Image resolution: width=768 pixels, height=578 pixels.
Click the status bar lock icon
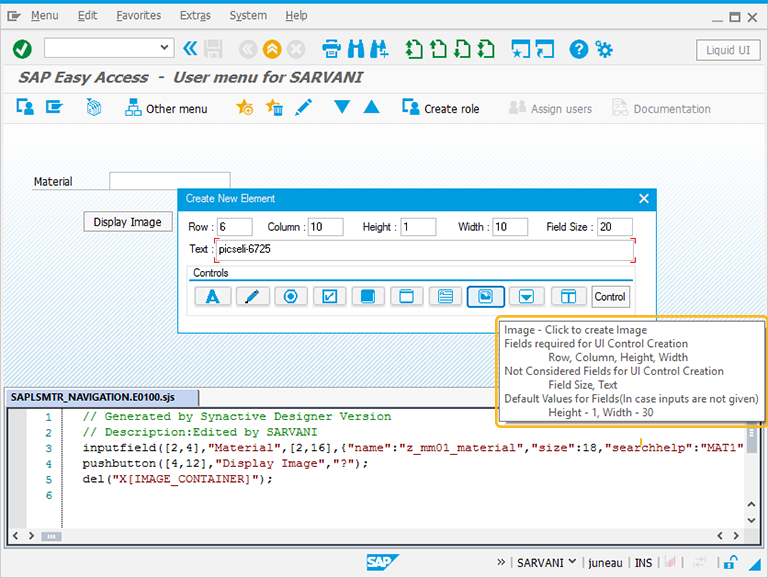(x=730, y=562)
